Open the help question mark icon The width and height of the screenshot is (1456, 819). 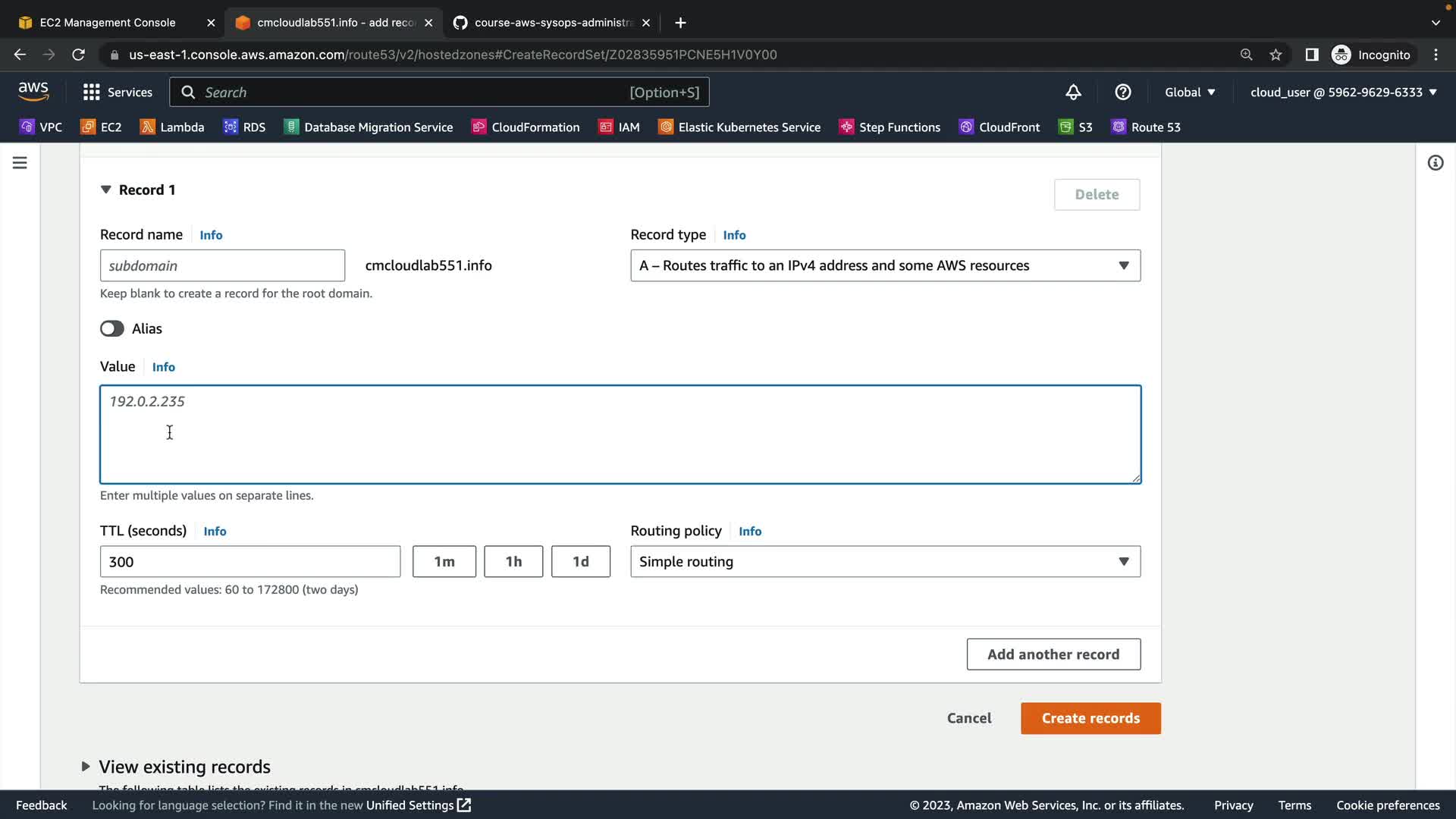(1122, 93)
